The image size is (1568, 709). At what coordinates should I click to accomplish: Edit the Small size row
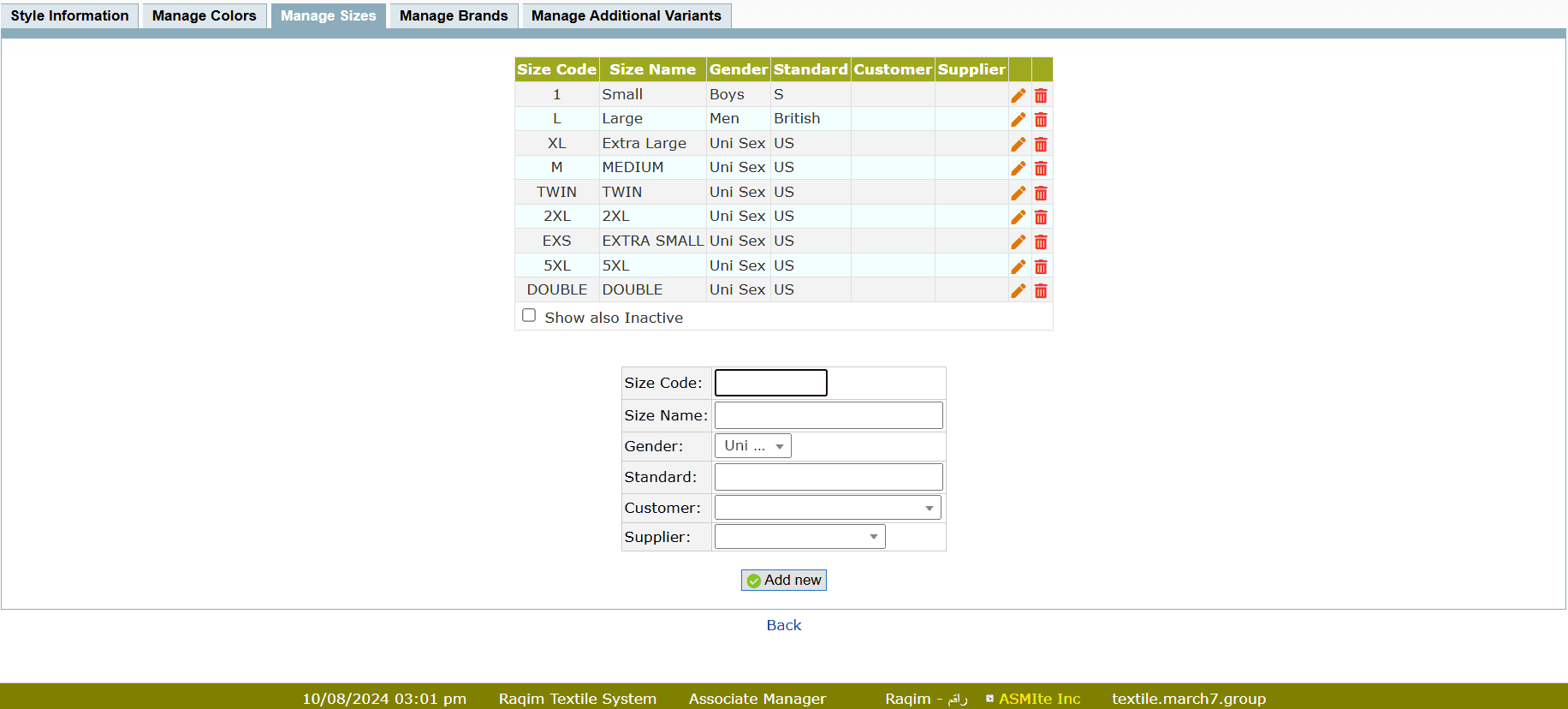coord(1018,95)
